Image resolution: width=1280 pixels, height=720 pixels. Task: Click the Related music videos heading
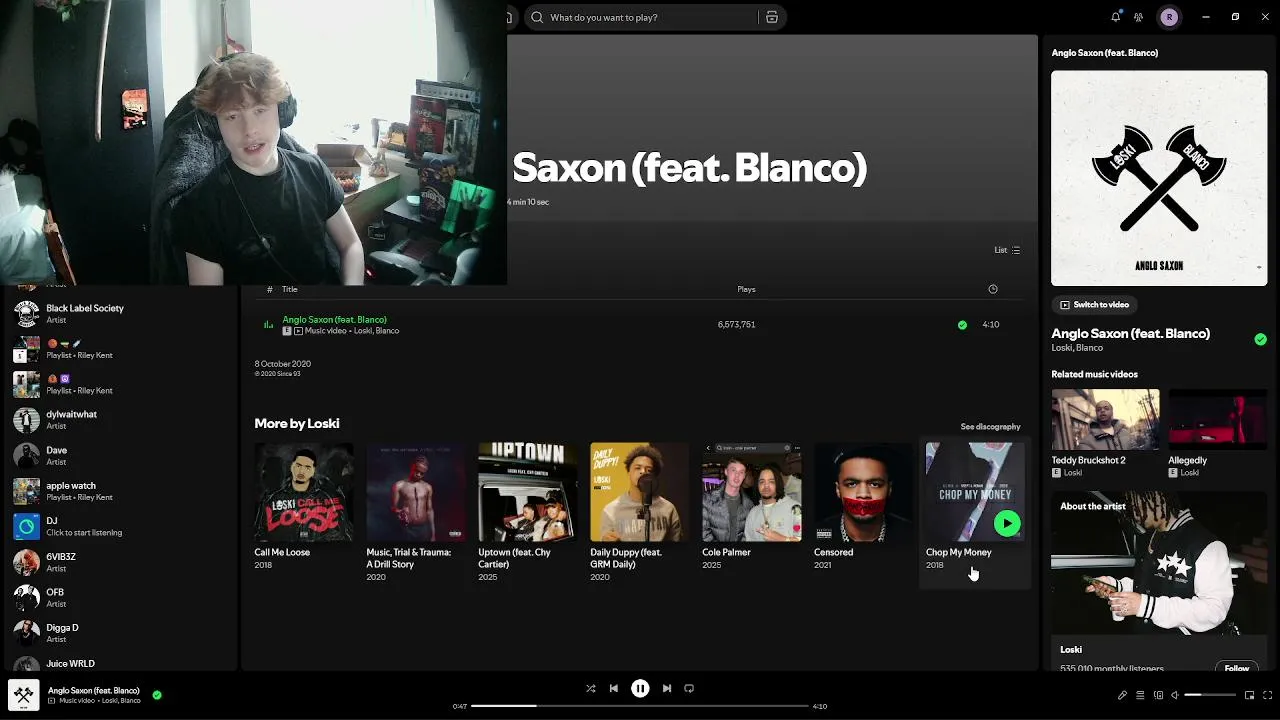1094,374
